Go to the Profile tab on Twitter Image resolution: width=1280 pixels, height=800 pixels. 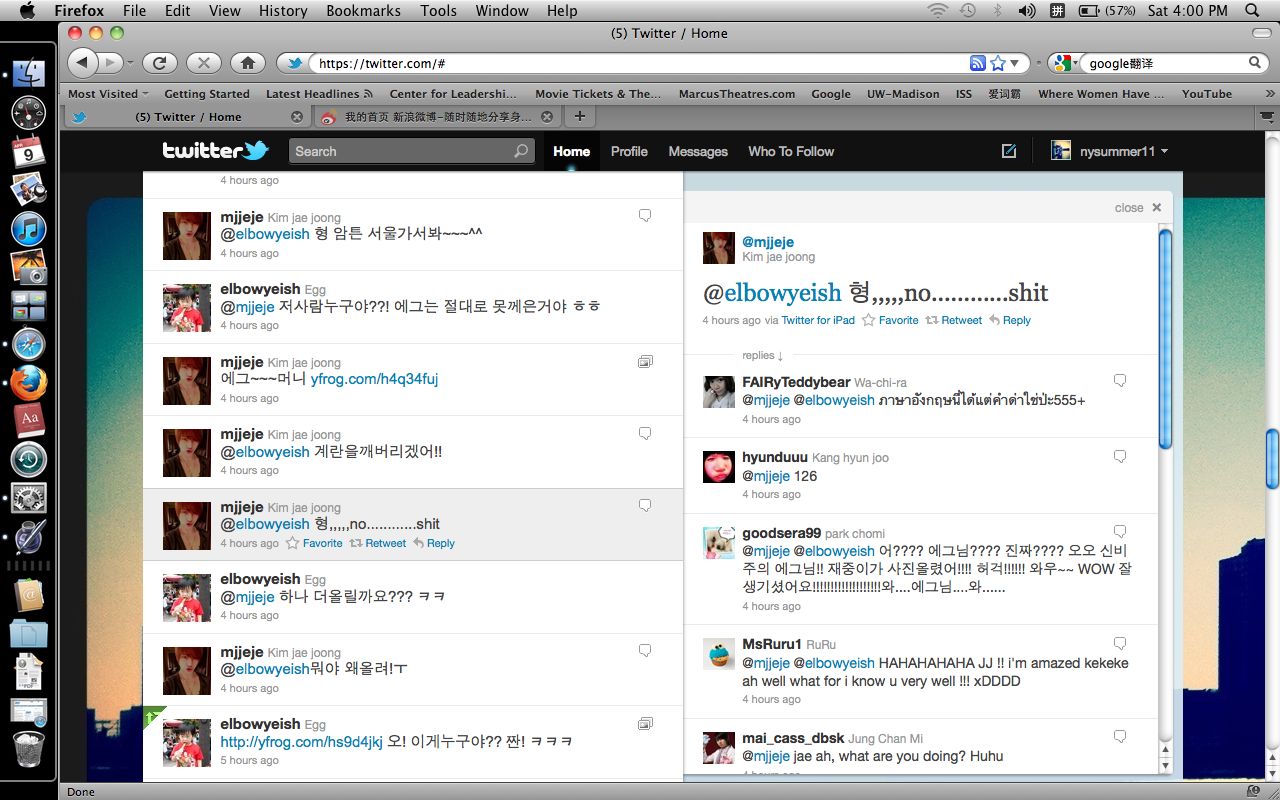[629, 151]
